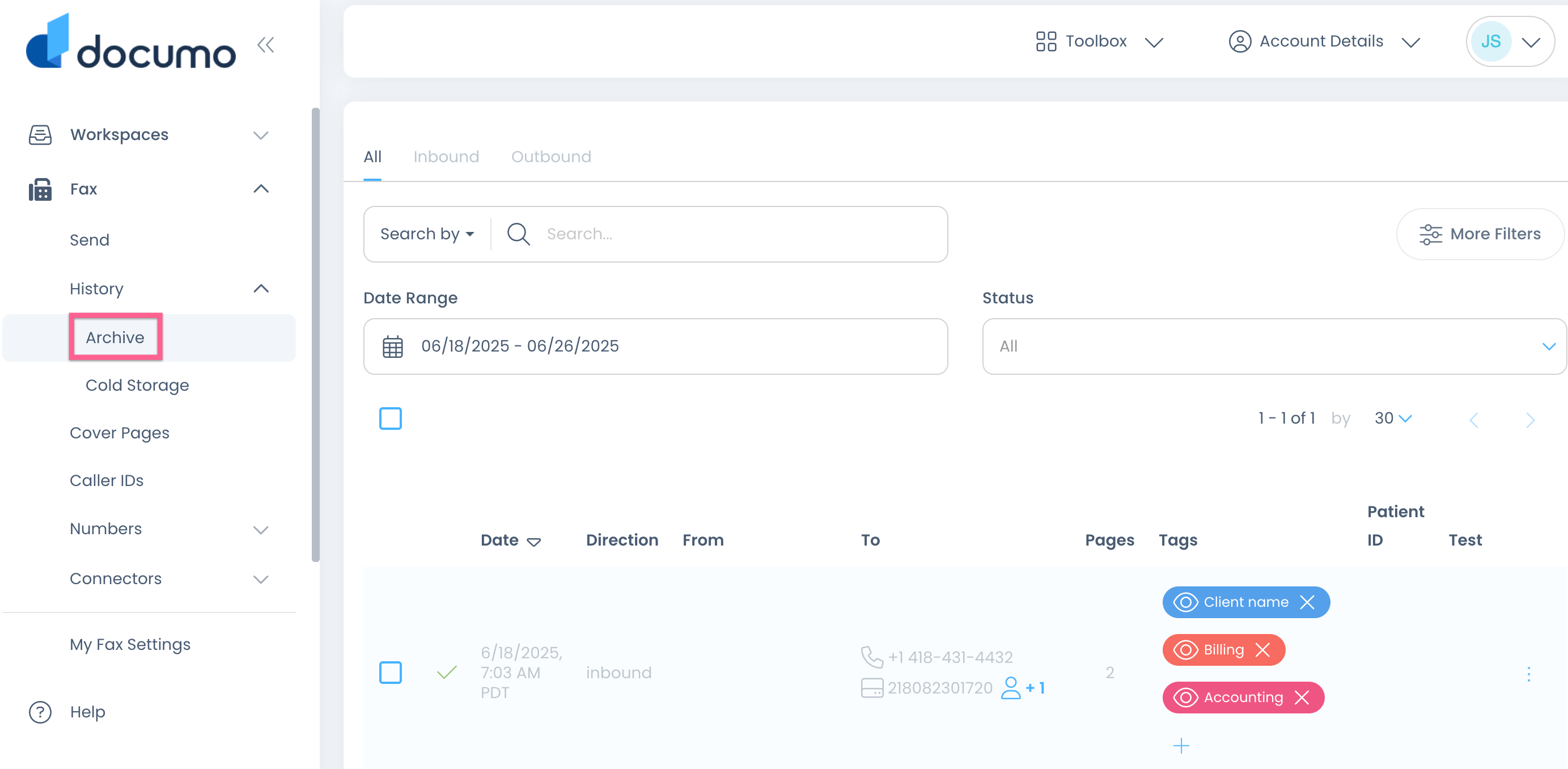Switch to the Inbound tab

(x=446, y=157)
